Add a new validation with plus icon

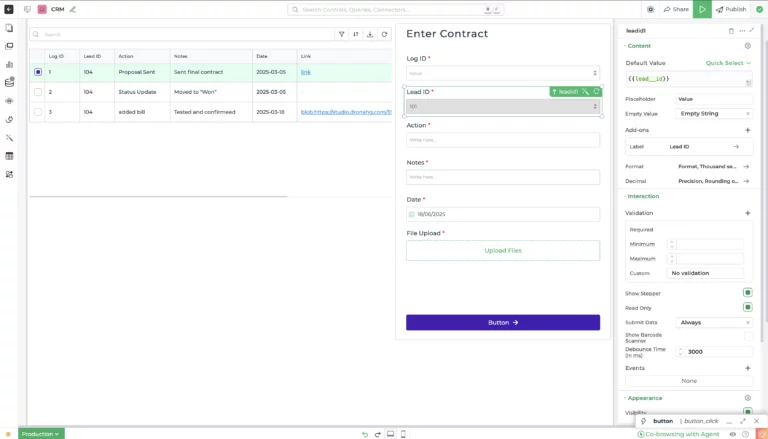click(x=747, y=213)
